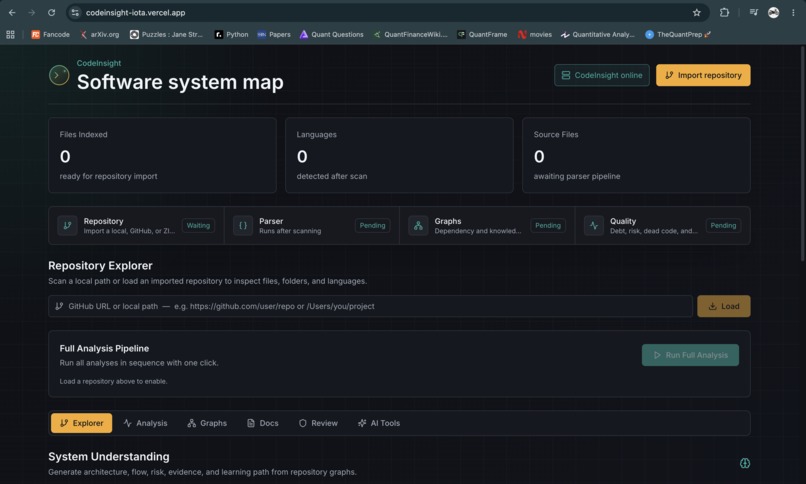Image resolution: width=806 pixels, height=484 pixels.
Task: Click the Files Indexed card
Action: tap(162, 155)
